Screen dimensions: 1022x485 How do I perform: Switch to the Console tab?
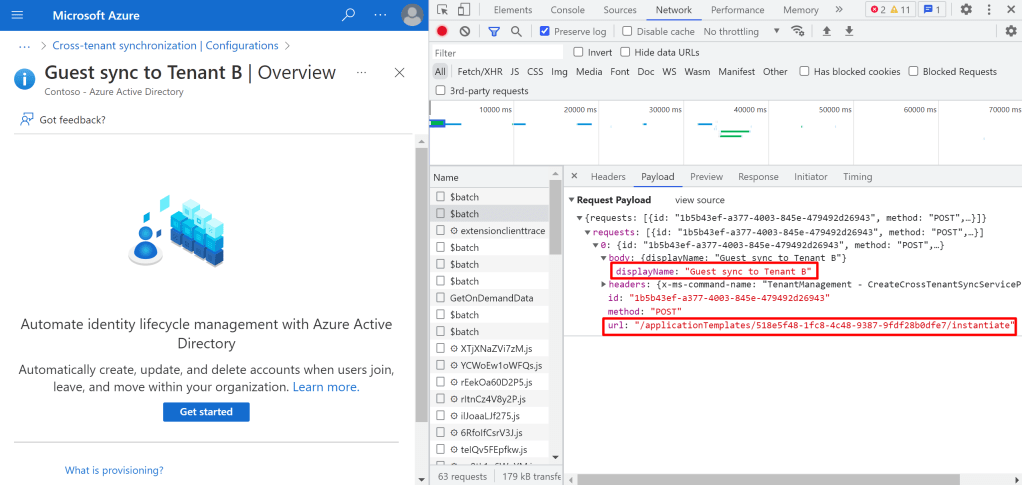pyautogui.click(x=568, y=10)
